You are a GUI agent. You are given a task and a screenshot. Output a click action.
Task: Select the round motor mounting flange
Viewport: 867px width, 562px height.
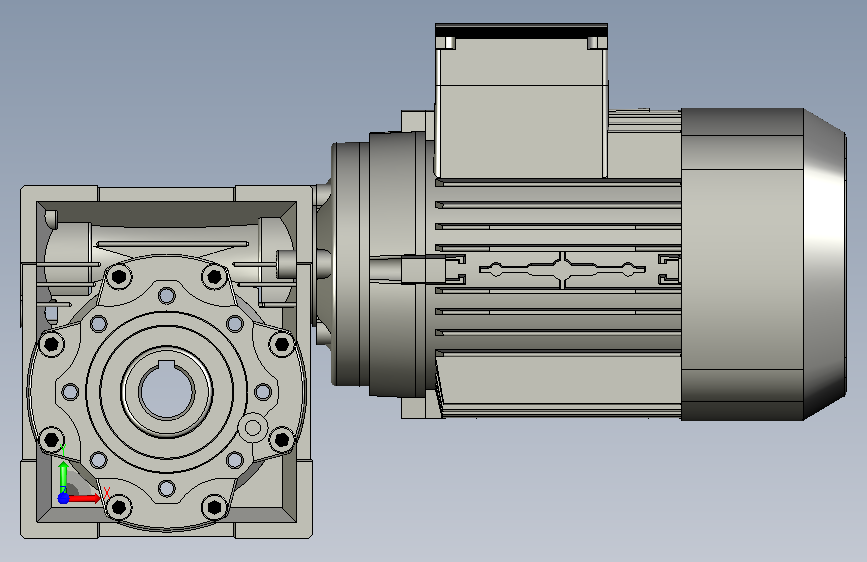click(351, 264)
